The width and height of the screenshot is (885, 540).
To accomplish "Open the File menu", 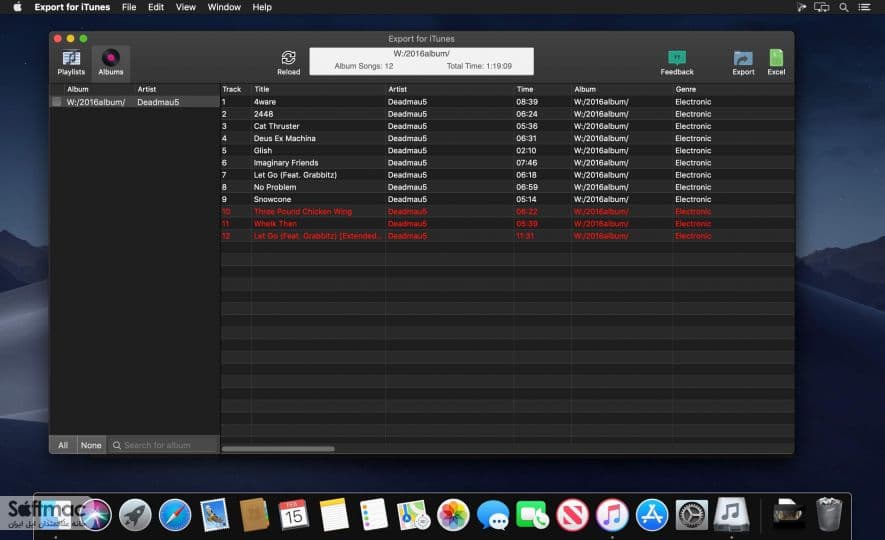I will tap(129, 7).
